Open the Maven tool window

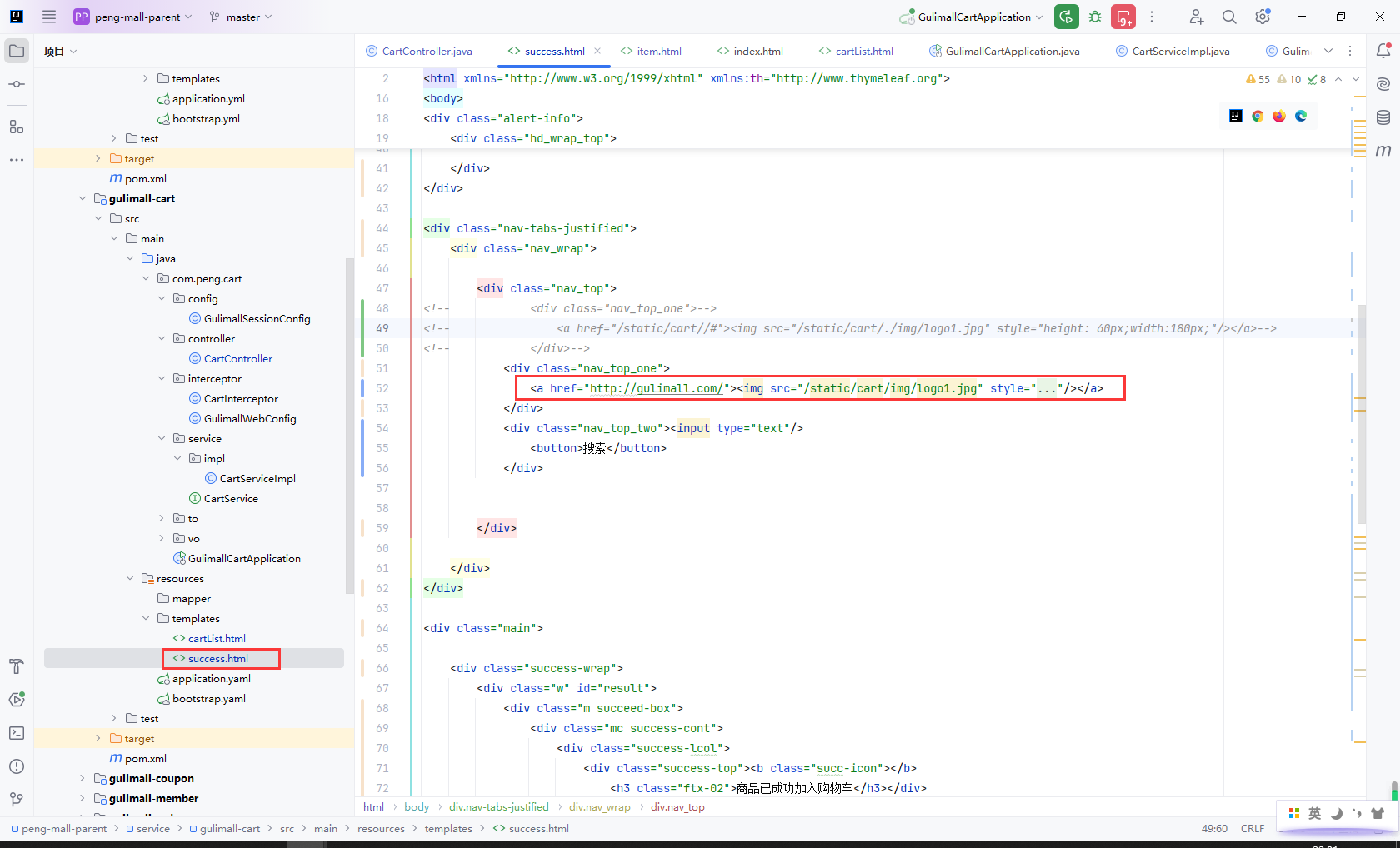[1383, 151]
